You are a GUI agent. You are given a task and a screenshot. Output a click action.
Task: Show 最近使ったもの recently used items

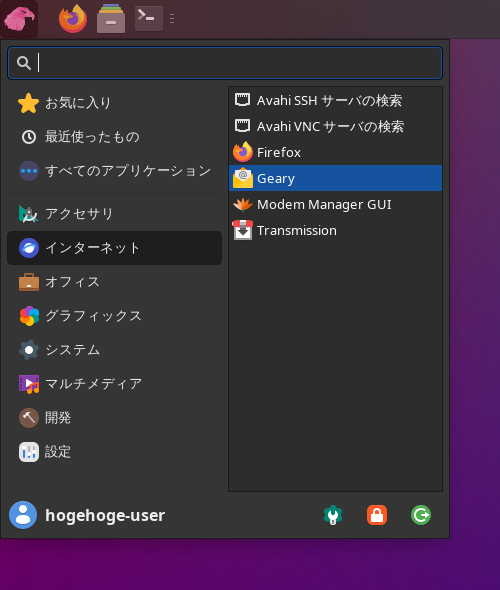coord(114,137)
